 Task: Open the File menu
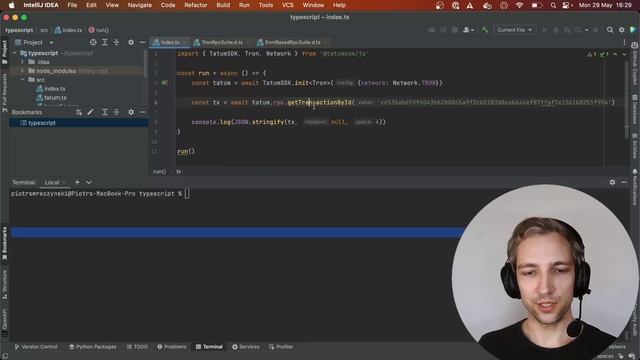pyautogui.click(x=72, y=5)
